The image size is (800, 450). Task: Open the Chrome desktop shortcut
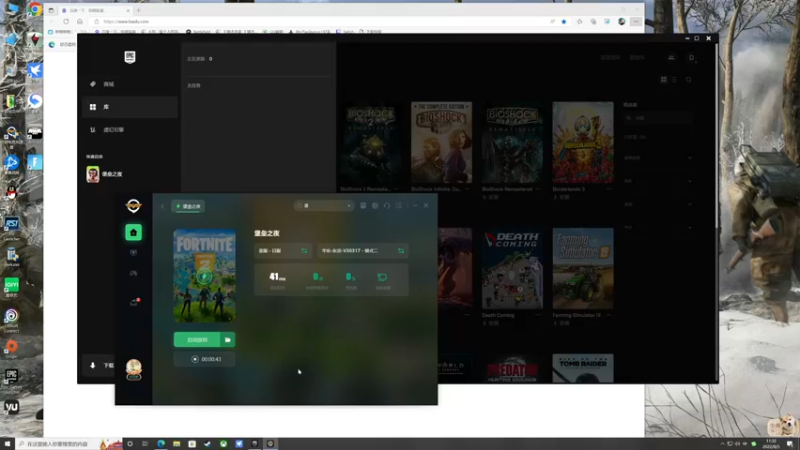coord(35,9)
